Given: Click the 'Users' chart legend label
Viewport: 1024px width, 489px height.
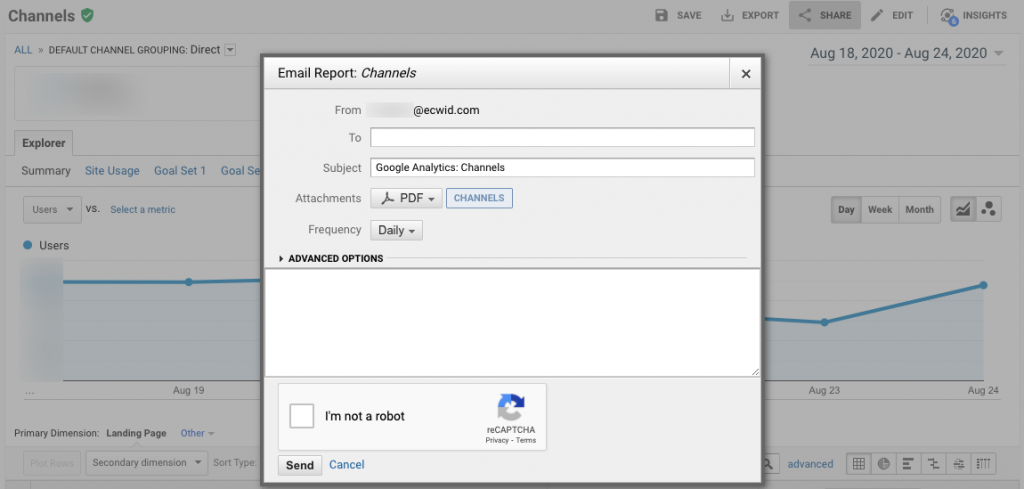Looking at the screenshot, I should pyautogui.click(x=54, y=245).
